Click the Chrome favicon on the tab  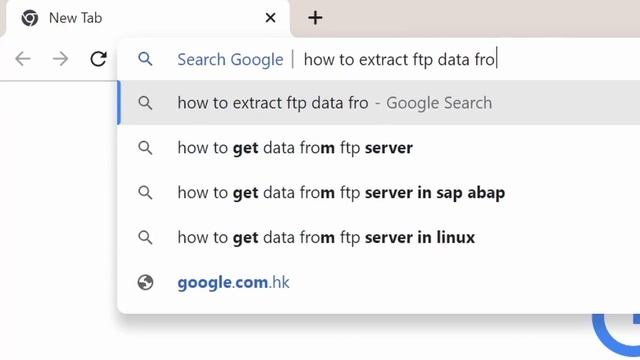click(x=30, y=18)
